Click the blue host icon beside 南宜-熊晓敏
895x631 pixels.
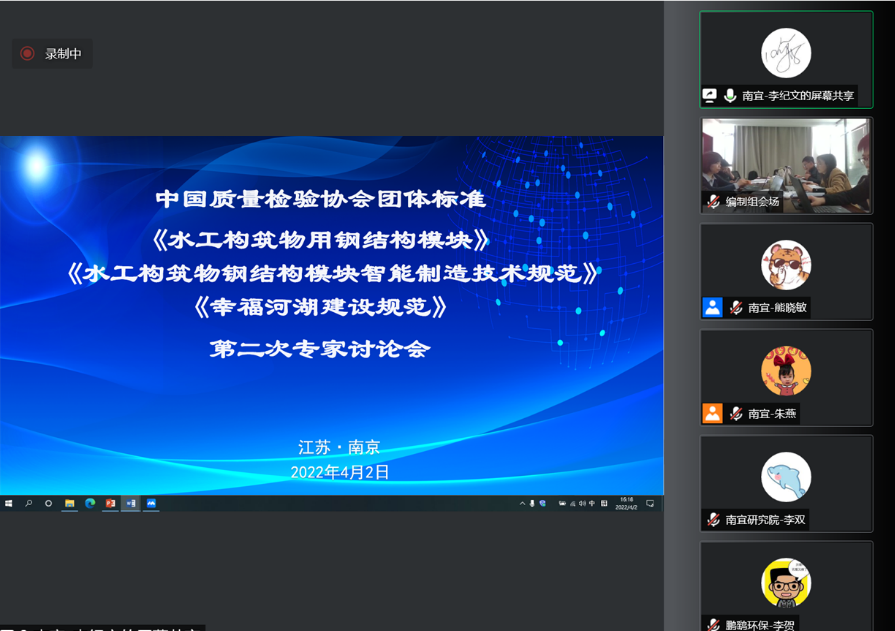coord(712,308)
